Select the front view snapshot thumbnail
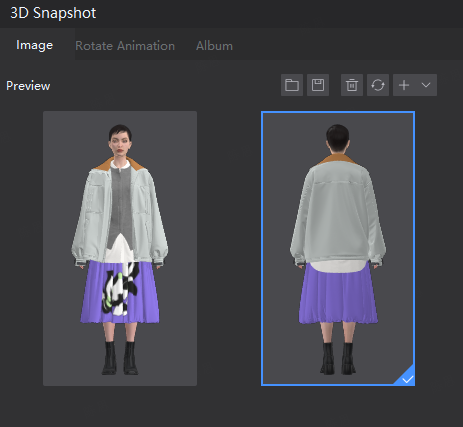Viewport: 463px width, 427px height. pos(120,248)
